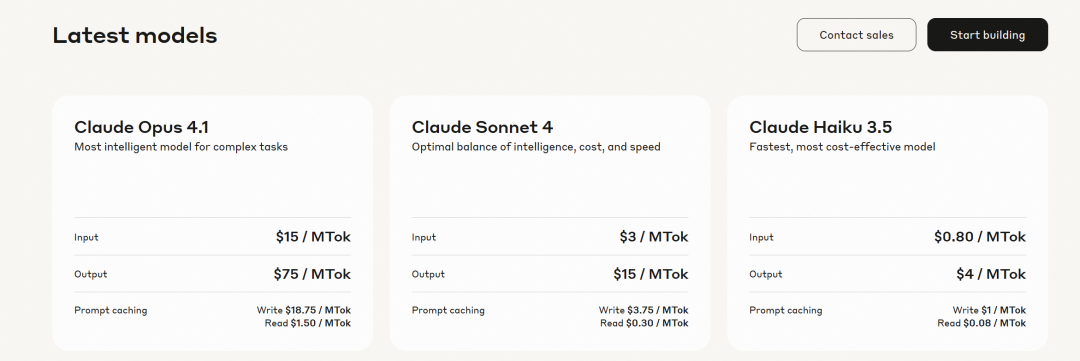The width and height of the screenshot is (1080, 361).
Task: Select the Claude Sonnet 4 card title
Action: coord(482,127)
